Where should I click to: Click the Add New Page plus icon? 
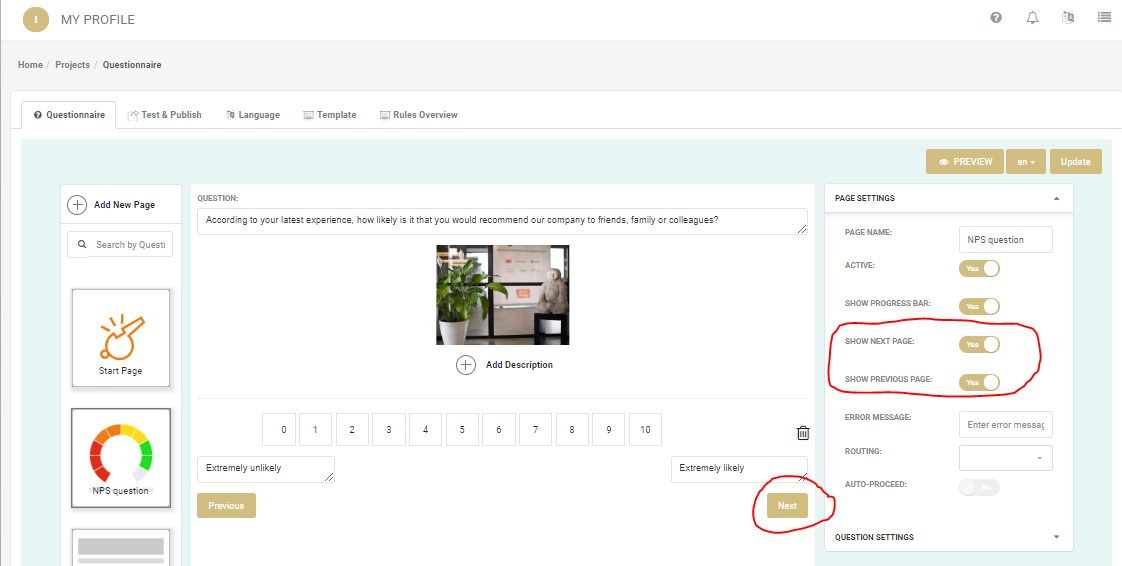tap(77, 205)
